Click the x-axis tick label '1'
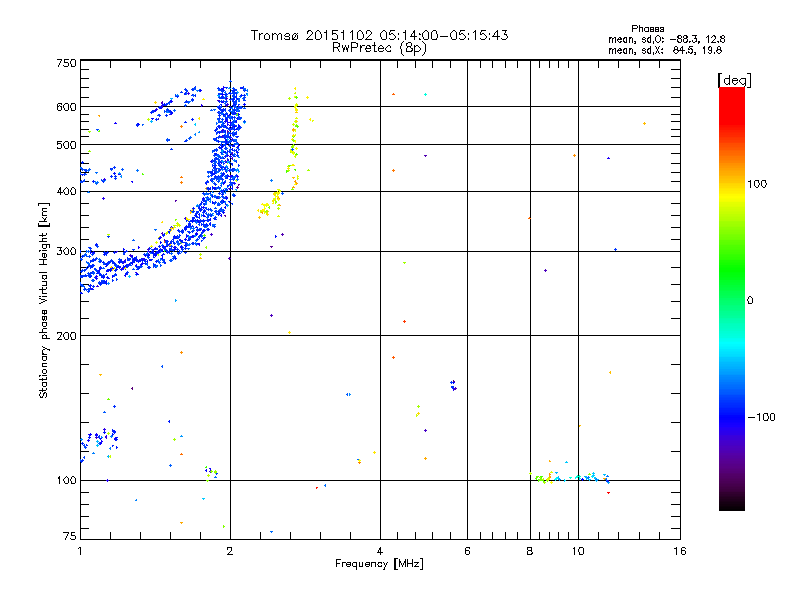The width and height of the screenshot is (800, 600). point(80,551)
